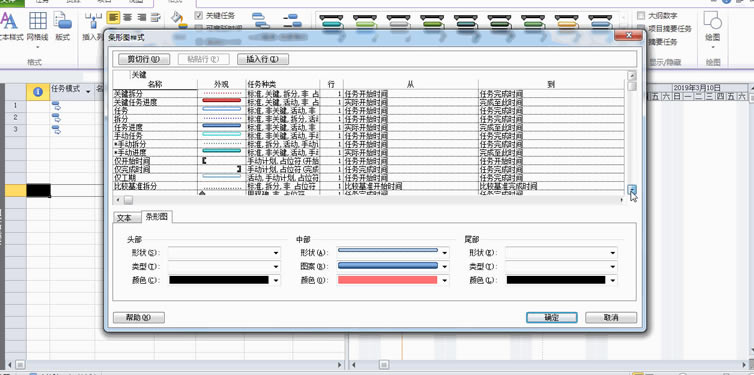
Task: Choose the light blue Gantt style thumbnail
Action: coord(600,22)
